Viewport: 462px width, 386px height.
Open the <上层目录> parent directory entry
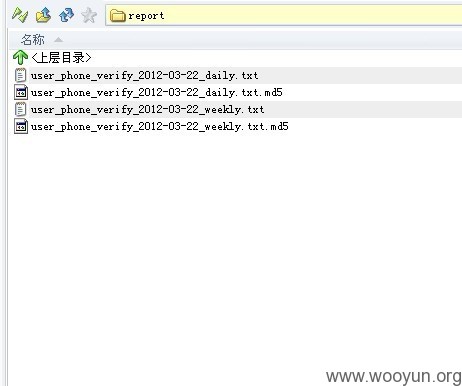pyautogui.click(x=61, y=57)
